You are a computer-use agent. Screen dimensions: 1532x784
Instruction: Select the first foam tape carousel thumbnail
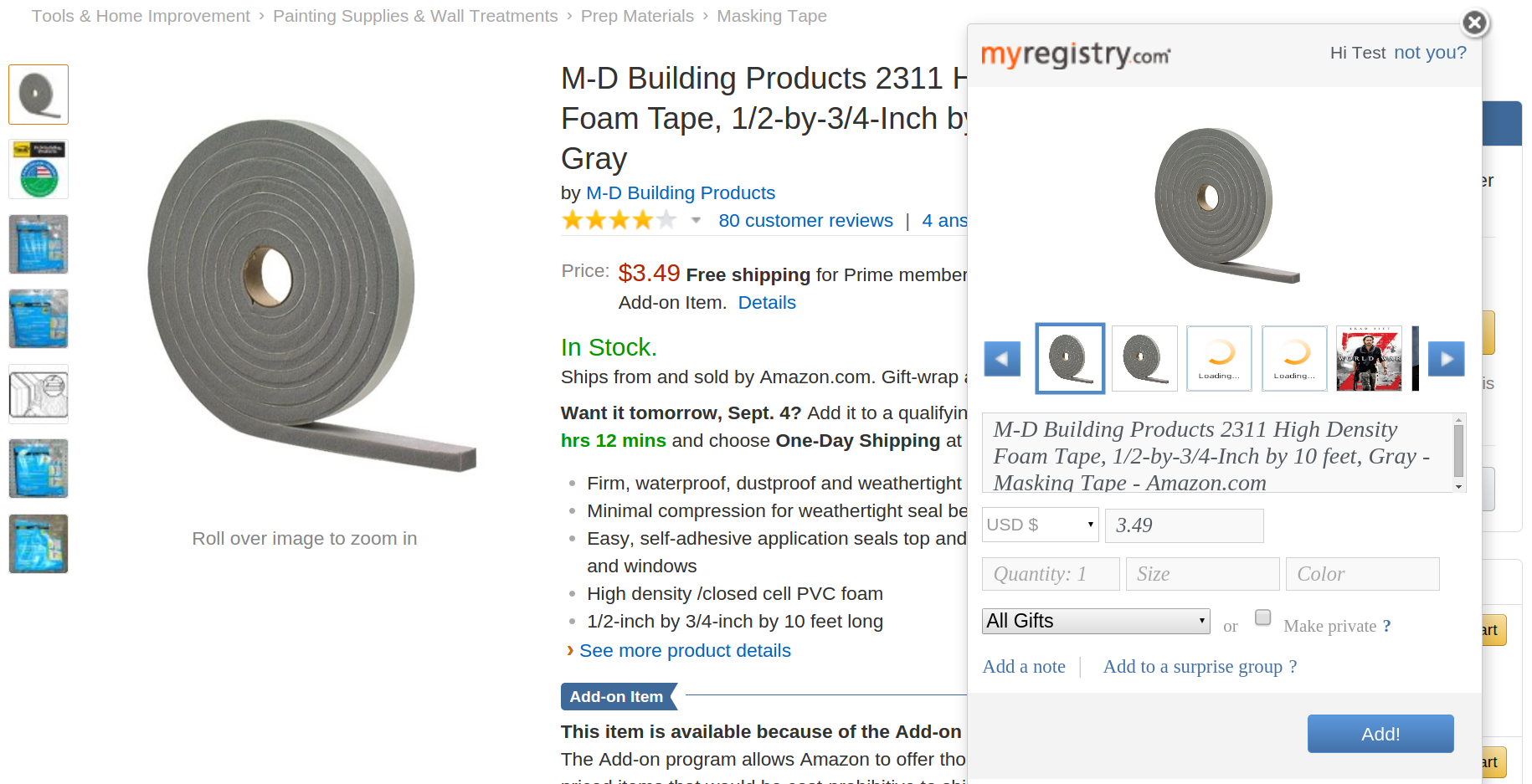[x=1070, y=358]
